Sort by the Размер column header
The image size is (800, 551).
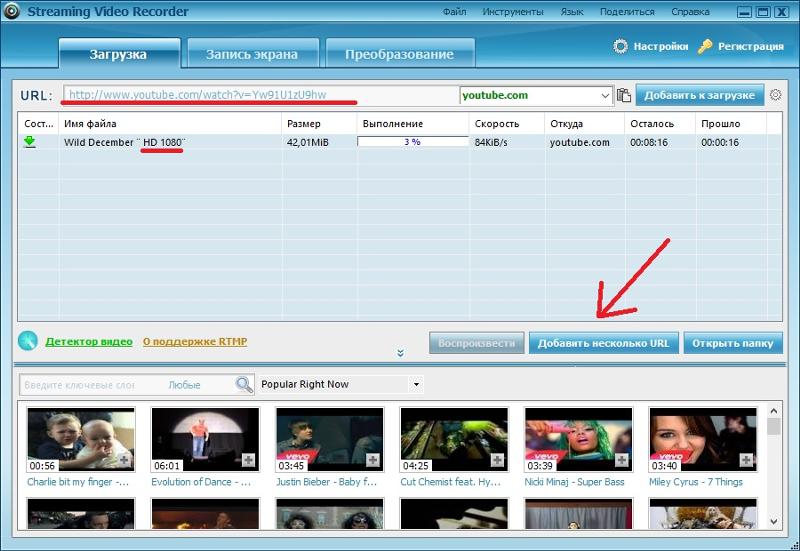[319, 123]
